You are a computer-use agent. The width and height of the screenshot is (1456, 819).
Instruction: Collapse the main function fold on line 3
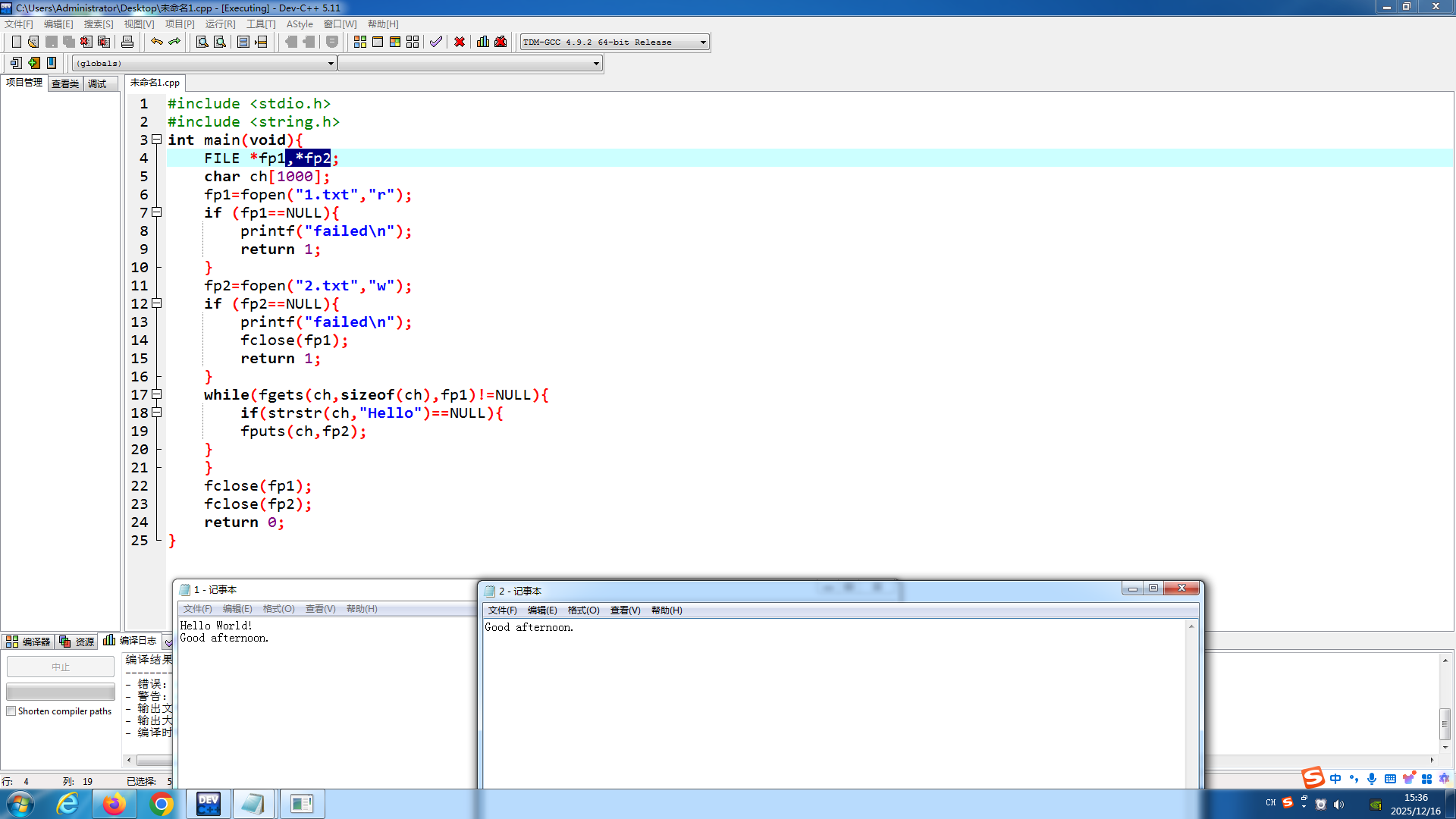[x=157, y=140]
